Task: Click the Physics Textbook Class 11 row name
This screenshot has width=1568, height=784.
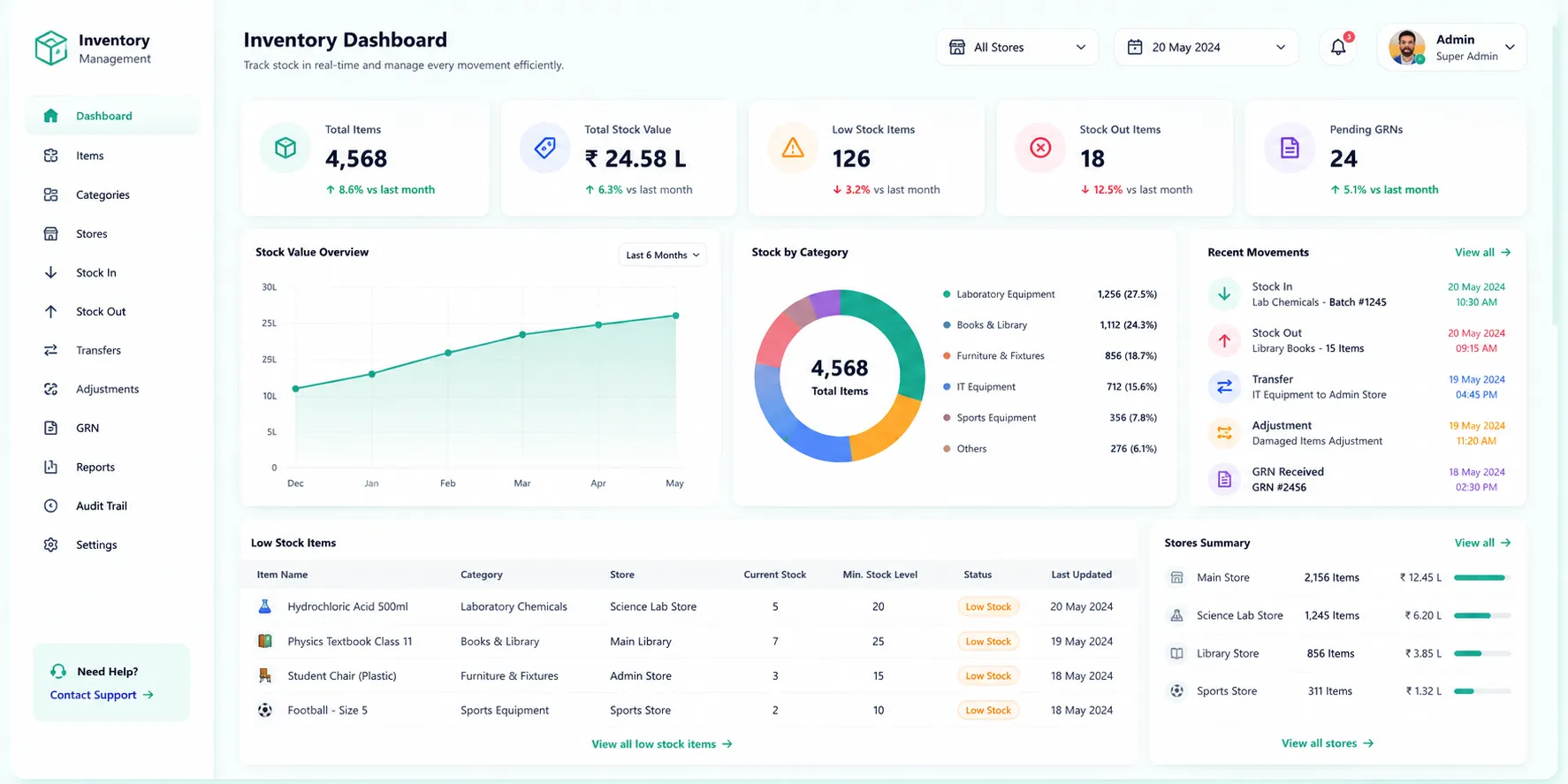Action: click(x=350, y=641)
